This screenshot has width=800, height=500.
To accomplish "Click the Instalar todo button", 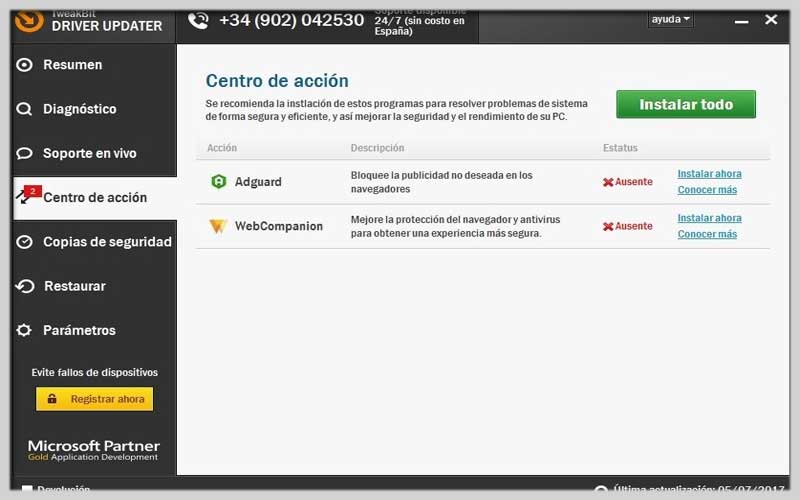I will coord(686,104).
